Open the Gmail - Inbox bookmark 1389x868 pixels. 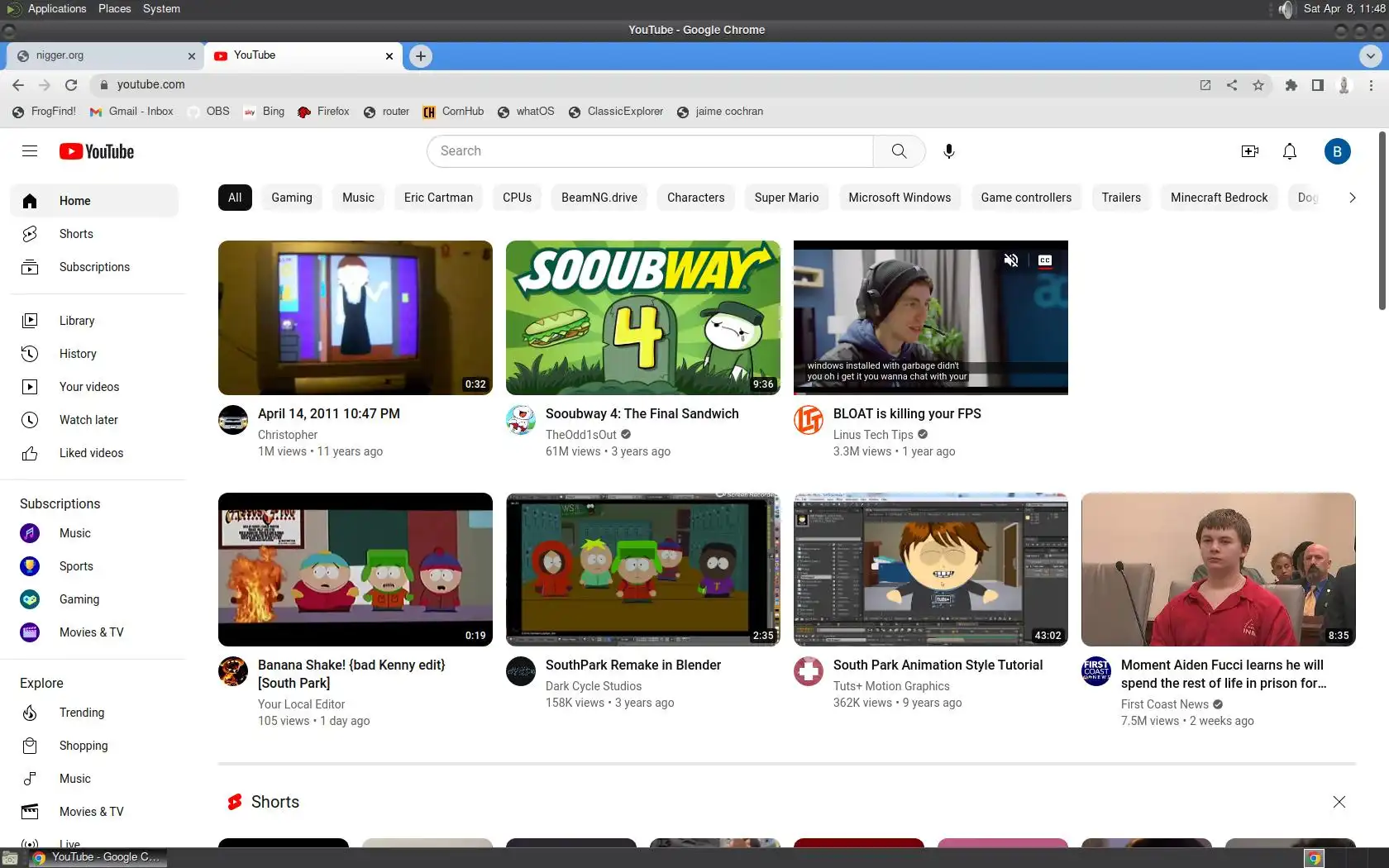point(131,112)
